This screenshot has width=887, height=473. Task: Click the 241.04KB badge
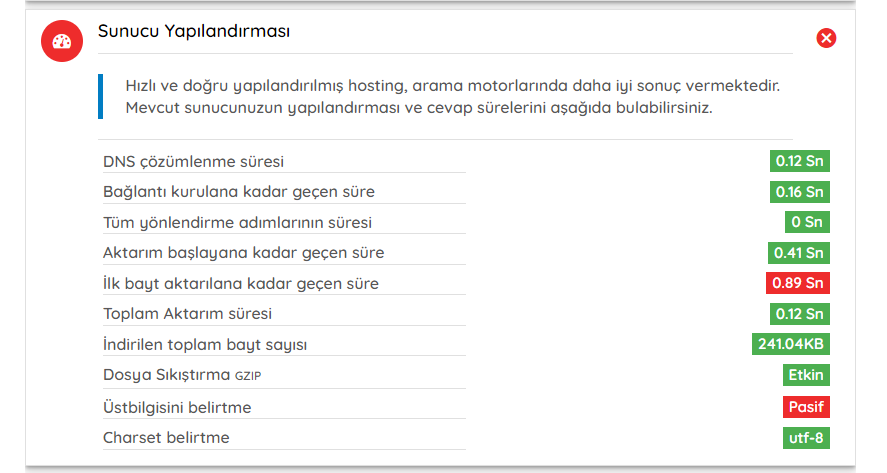(791, 344)
